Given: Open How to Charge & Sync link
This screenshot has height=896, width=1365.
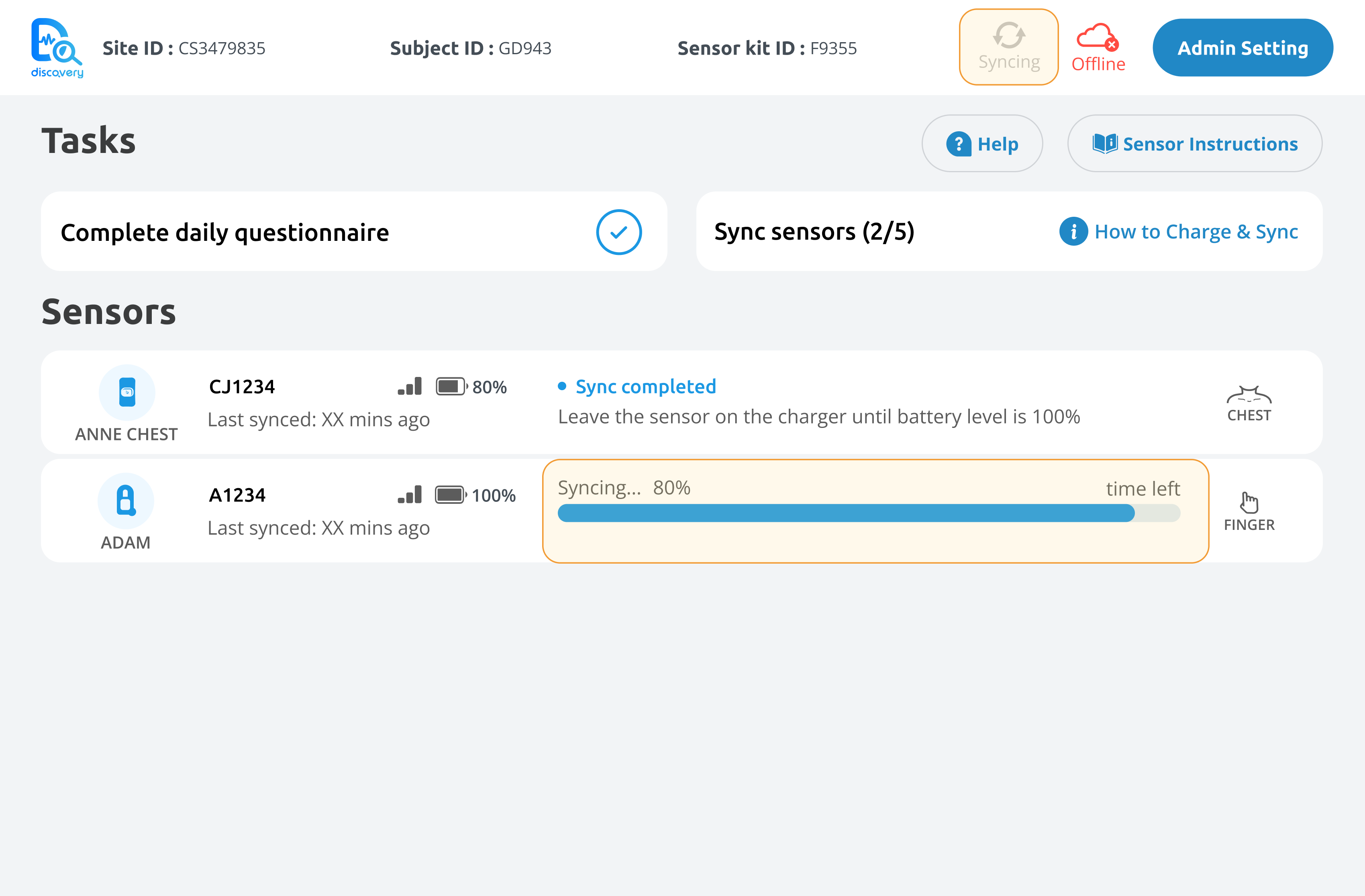Looking at the screenshot, I should pyautogui.click(x=1196, y=232).
